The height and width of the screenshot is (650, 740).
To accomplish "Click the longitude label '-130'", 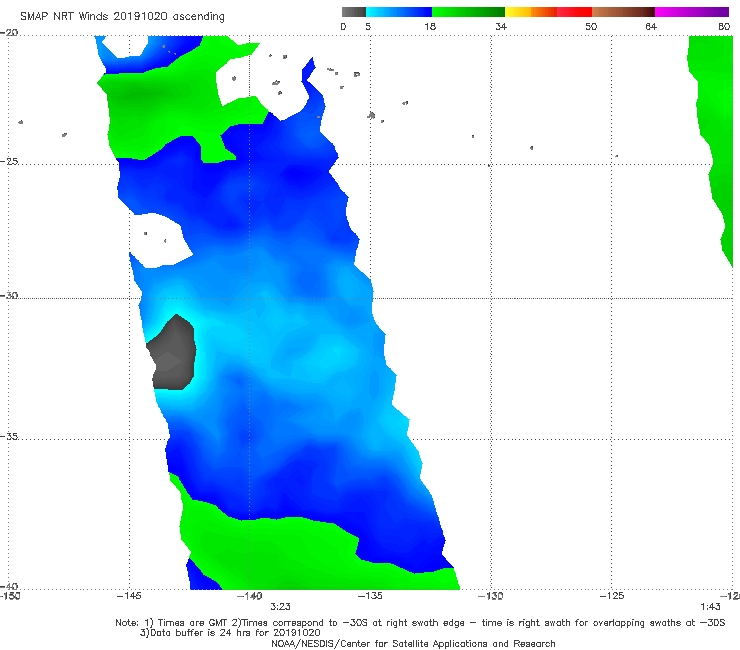I will coord(490,596).
